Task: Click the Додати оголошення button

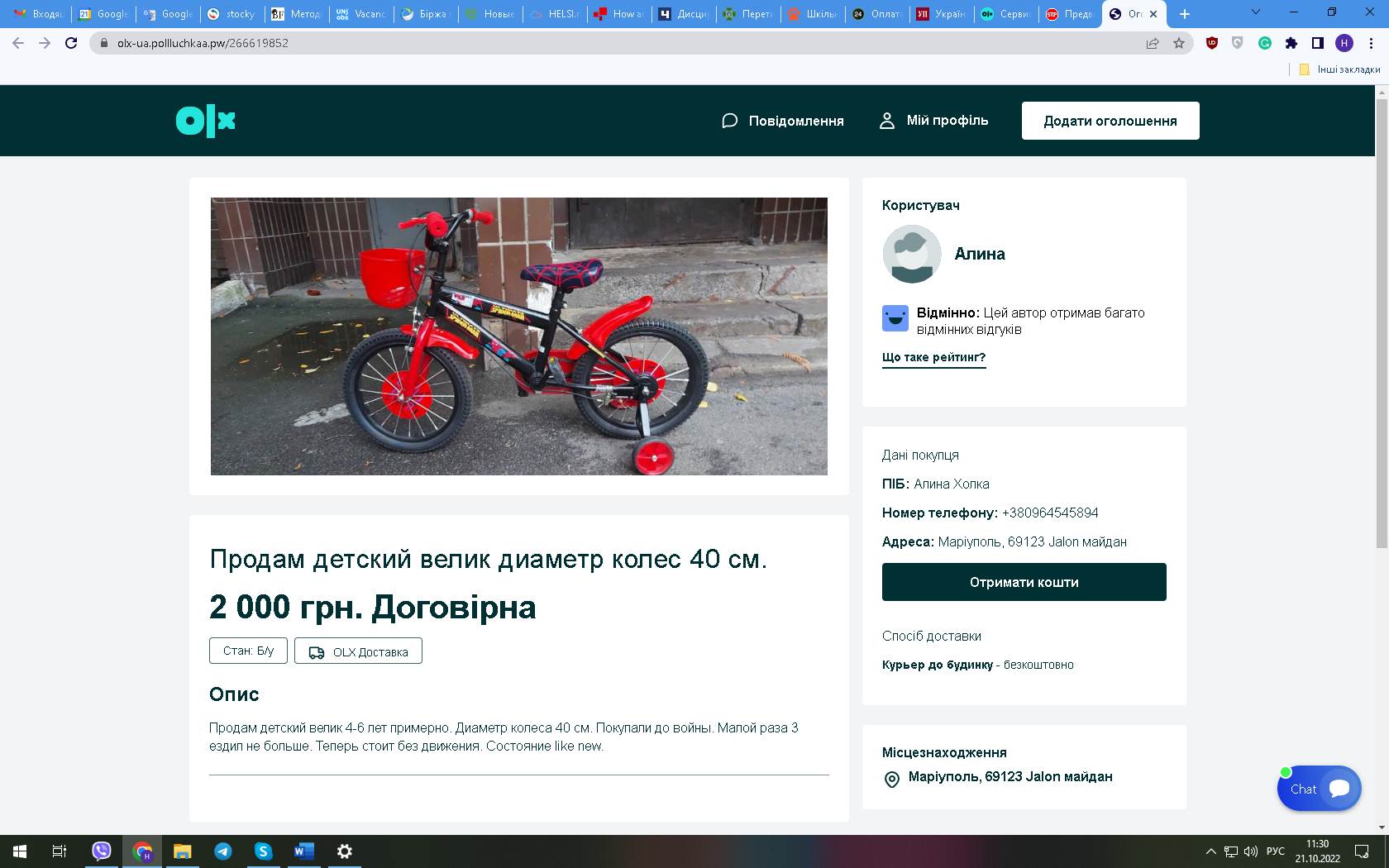Action: click(x=1110, y=121)
